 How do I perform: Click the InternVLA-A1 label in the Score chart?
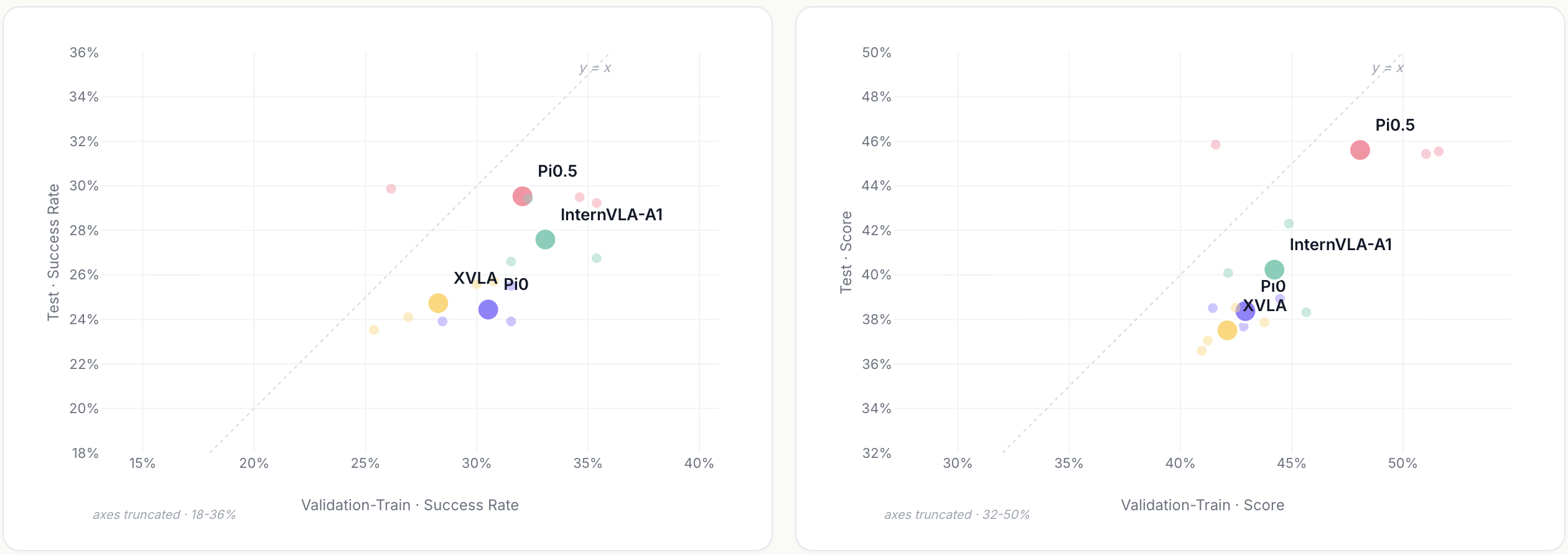pos(1341,245)
